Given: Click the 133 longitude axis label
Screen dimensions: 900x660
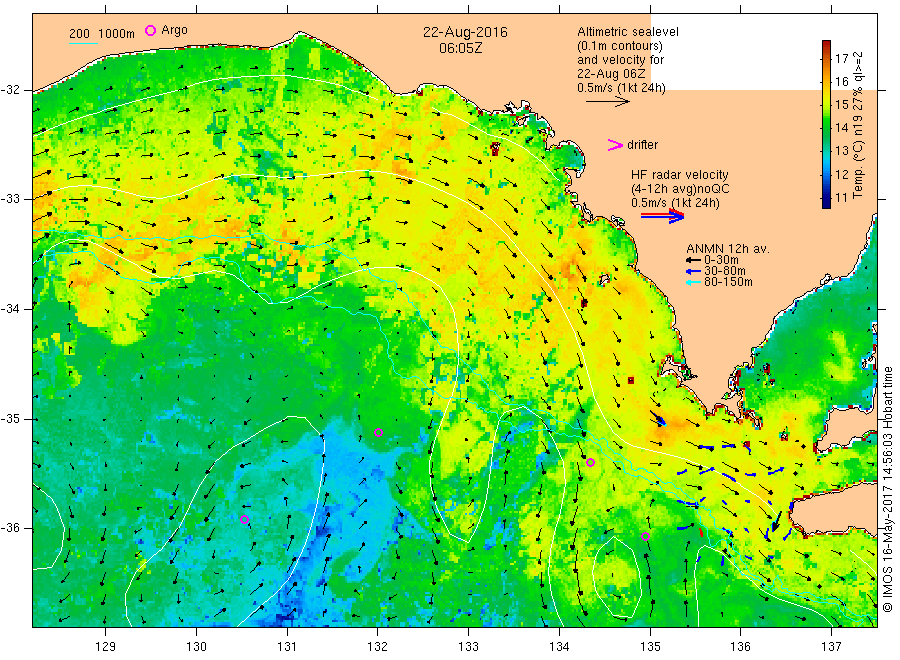Looking at the screenshot, I should coord(468,647).
